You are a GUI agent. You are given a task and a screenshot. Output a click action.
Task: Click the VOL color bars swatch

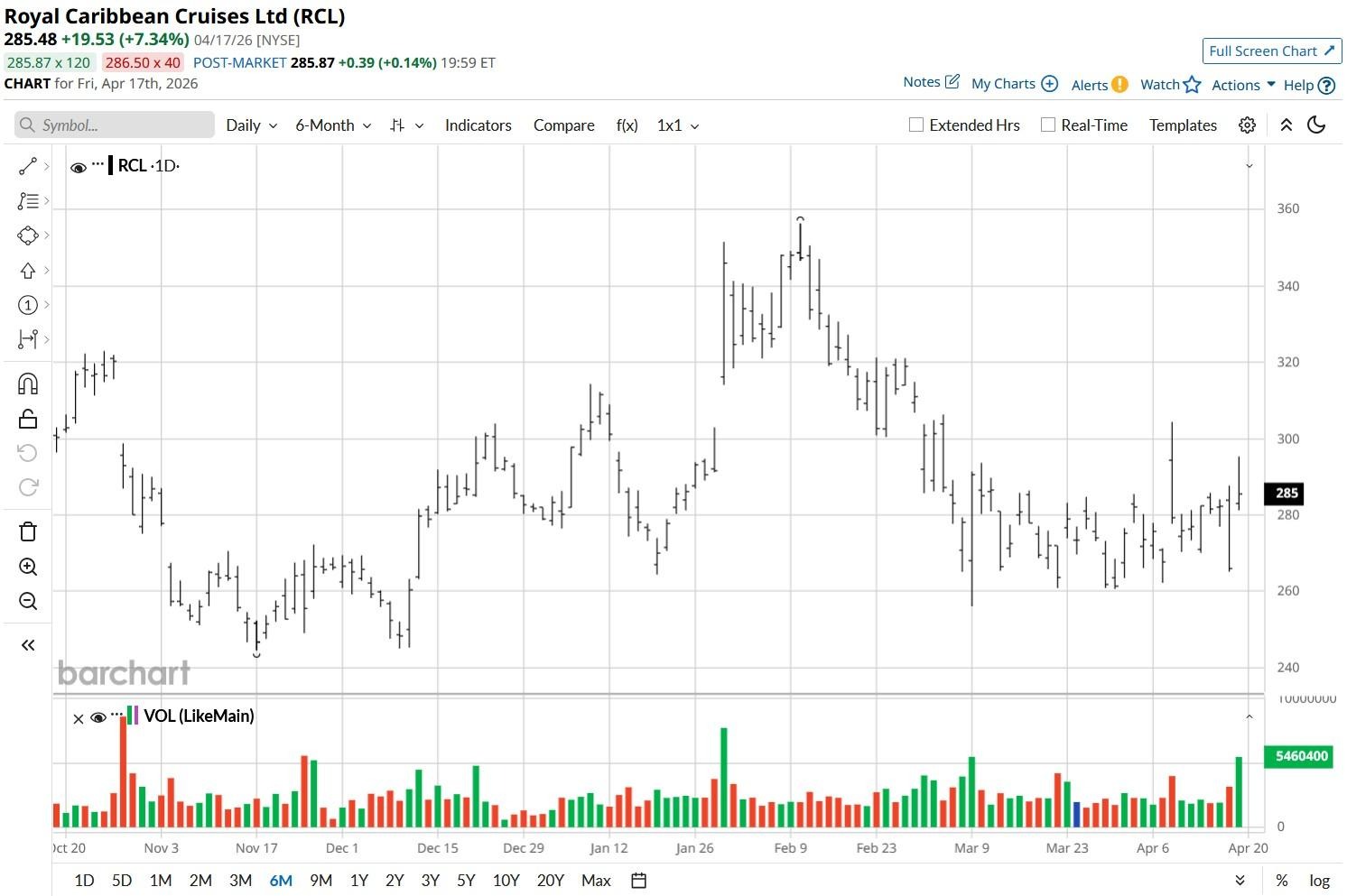[134, 716]
